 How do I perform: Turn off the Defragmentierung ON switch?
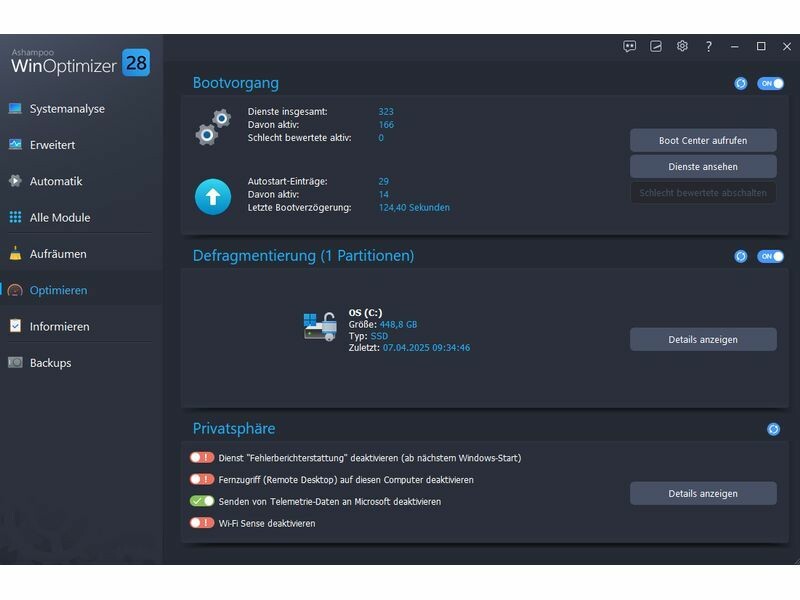[770, 256]
